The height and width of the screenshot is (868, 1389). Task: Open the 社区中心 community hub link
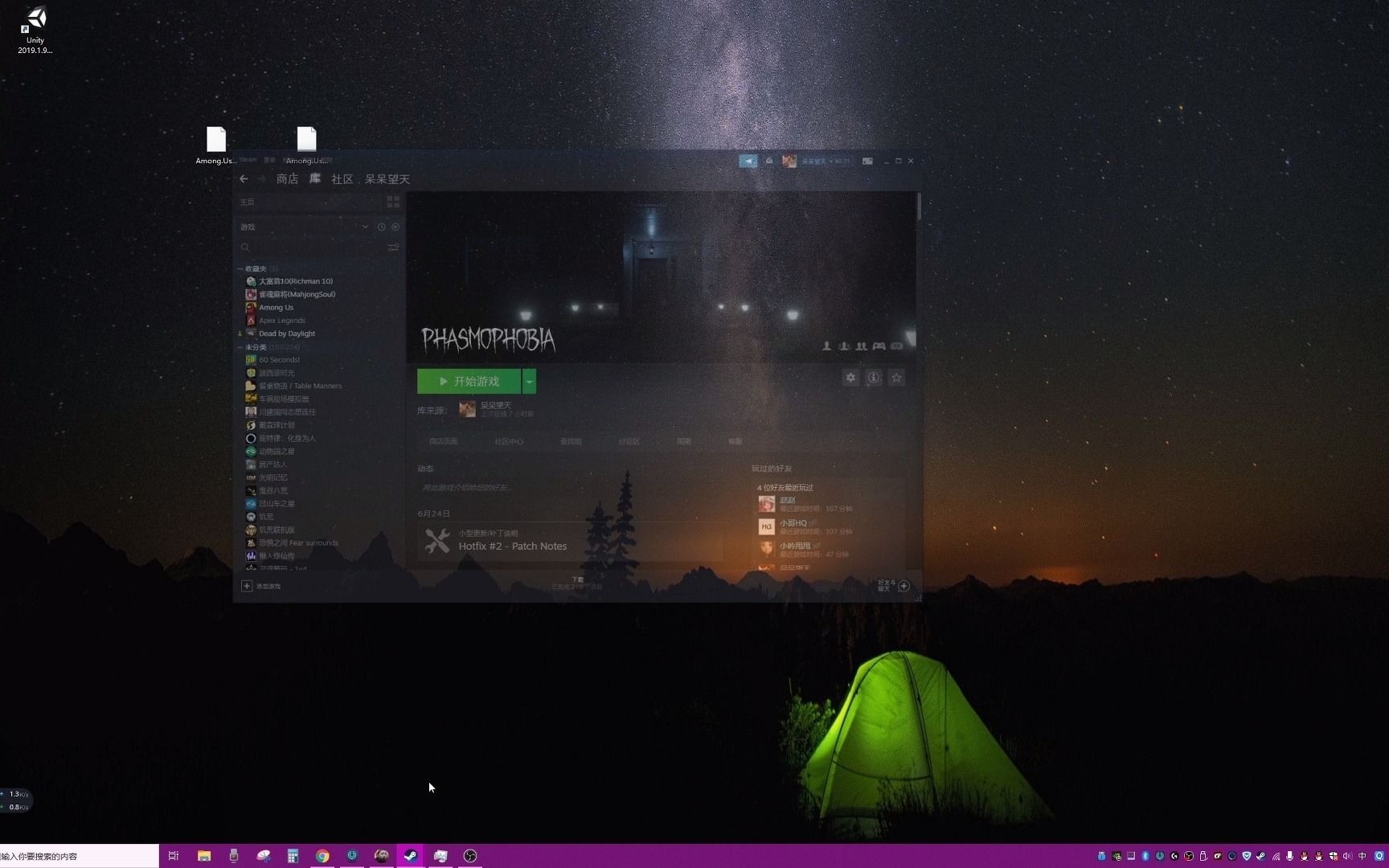(509, 441)
